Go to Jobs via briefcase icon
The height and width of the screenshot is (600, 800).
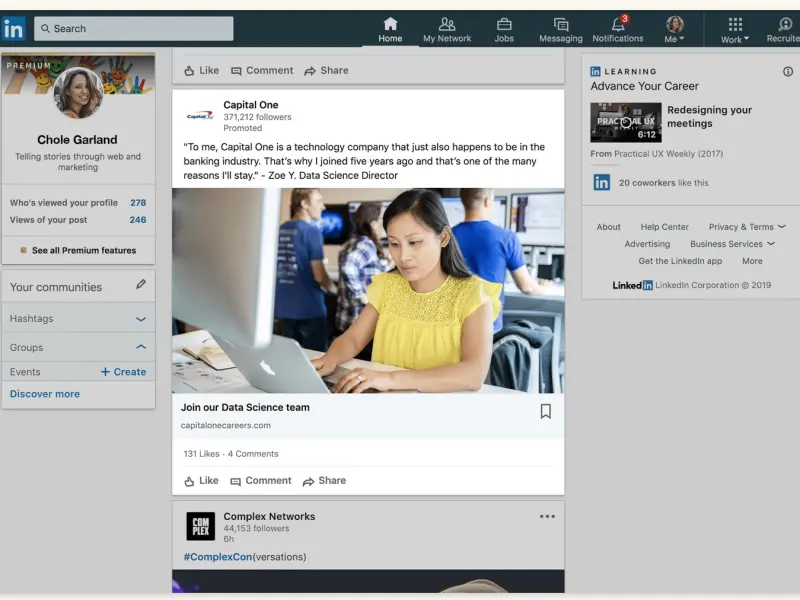tap(504, 26)
